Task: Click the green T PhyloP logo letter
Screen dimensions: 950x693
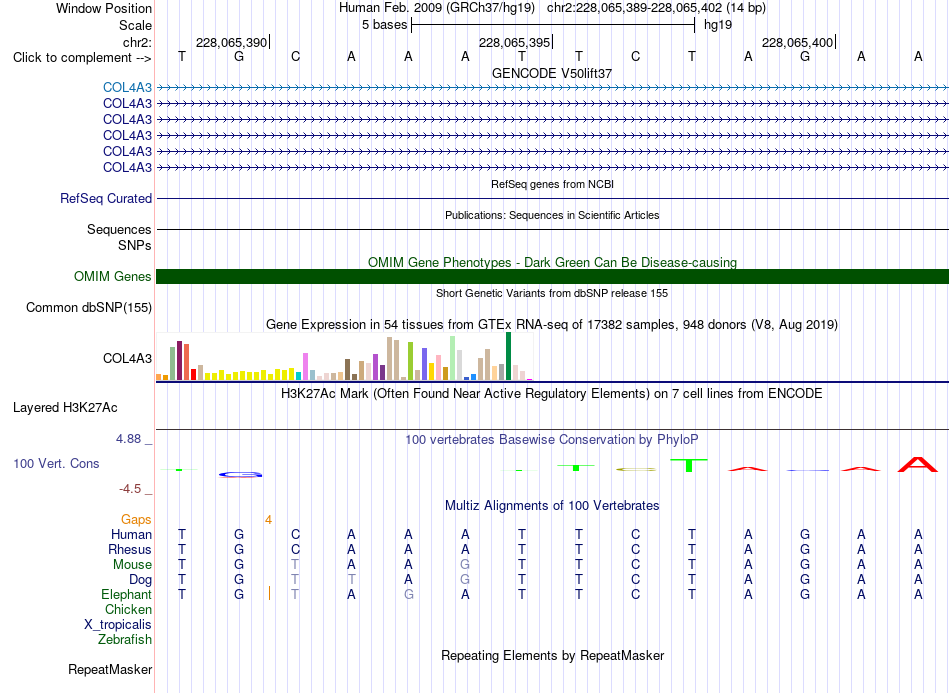Action: [689, 465]
